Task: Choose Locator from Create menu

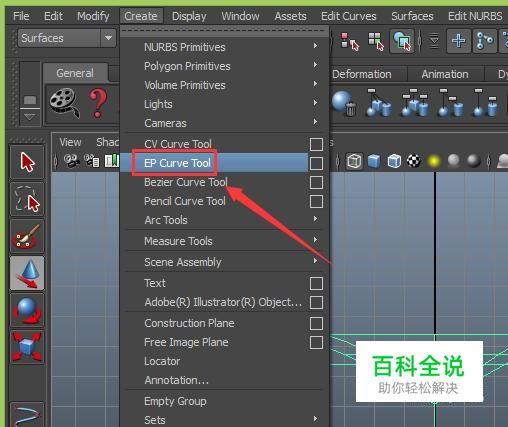Action: coord(162,361)
